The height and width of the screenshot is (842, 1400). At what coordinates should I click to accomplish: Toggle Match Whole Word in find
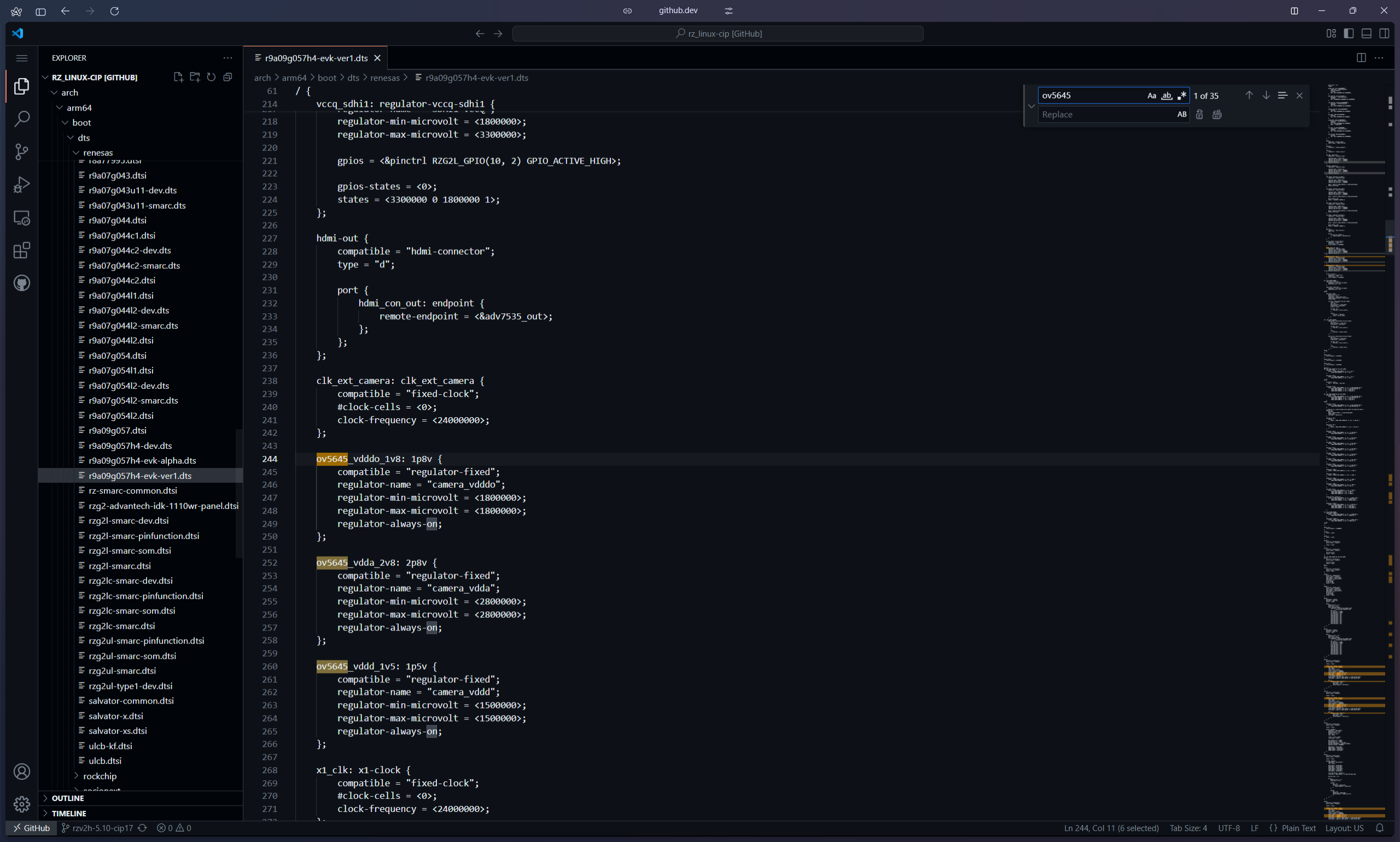click(x=1167, y=95)
